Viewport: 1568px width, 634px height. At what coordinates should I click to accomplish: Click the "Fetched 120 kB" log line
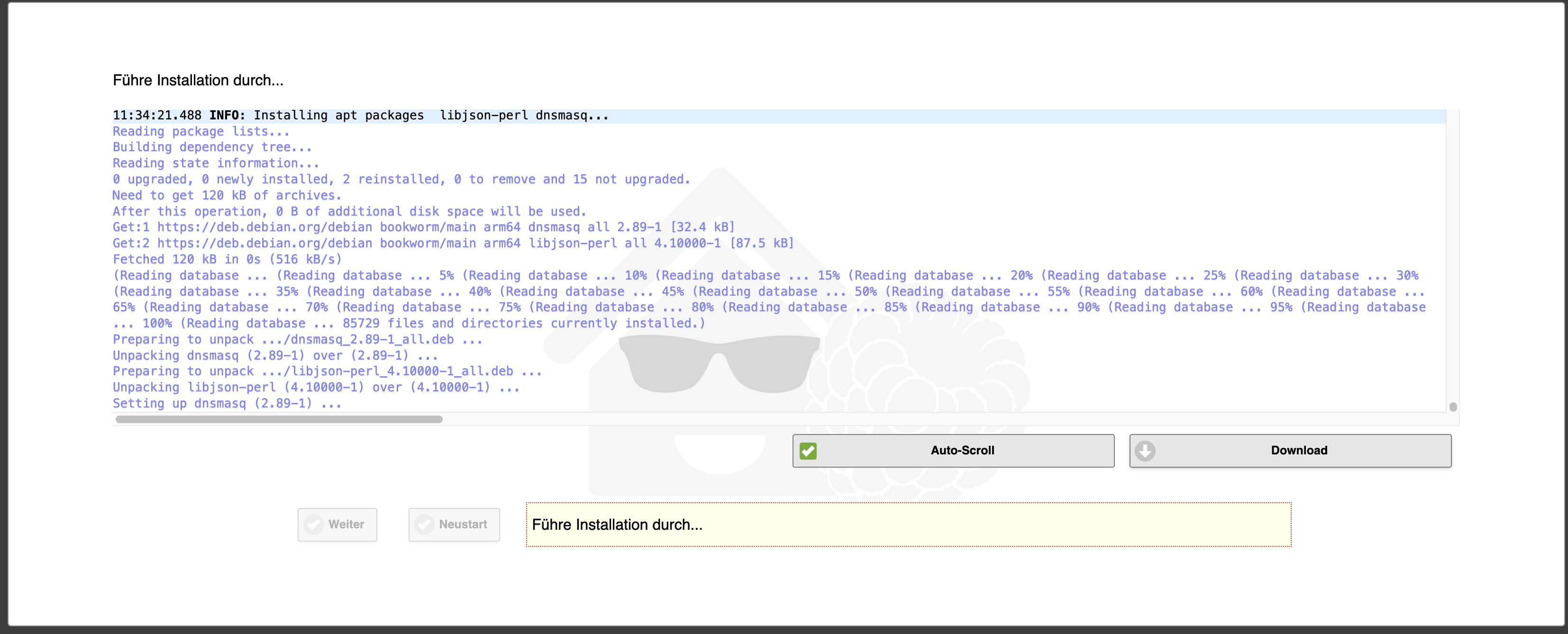[227, 259]
